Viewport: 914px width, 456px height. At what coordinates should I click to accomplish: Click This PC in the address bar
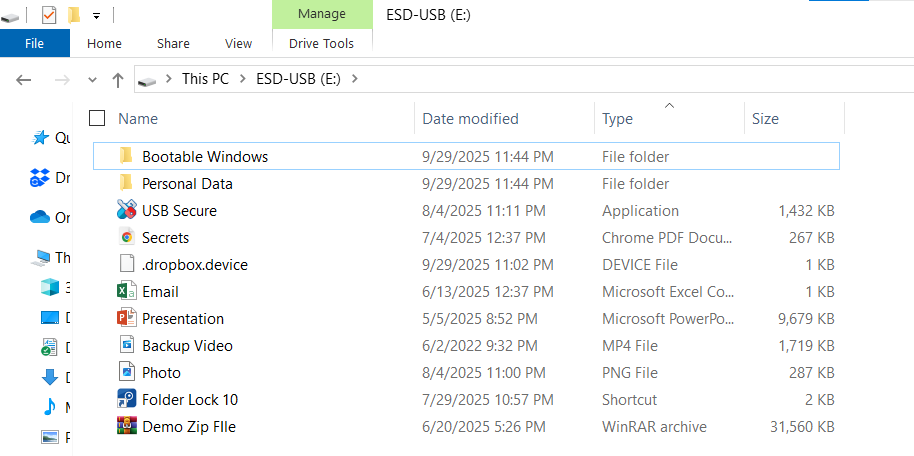(x=206, y=79)
